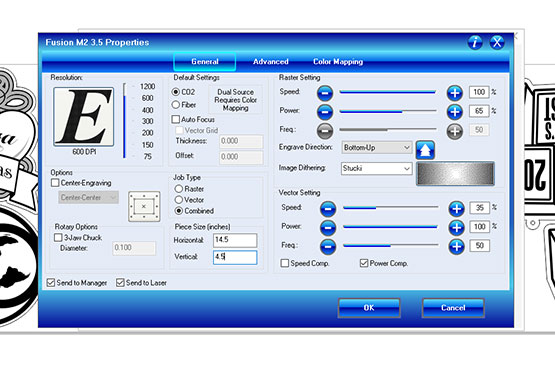Viewport: 555px width, 368px height.
Task: Click the Vector Power percentage field
Action: coord(480,226)
